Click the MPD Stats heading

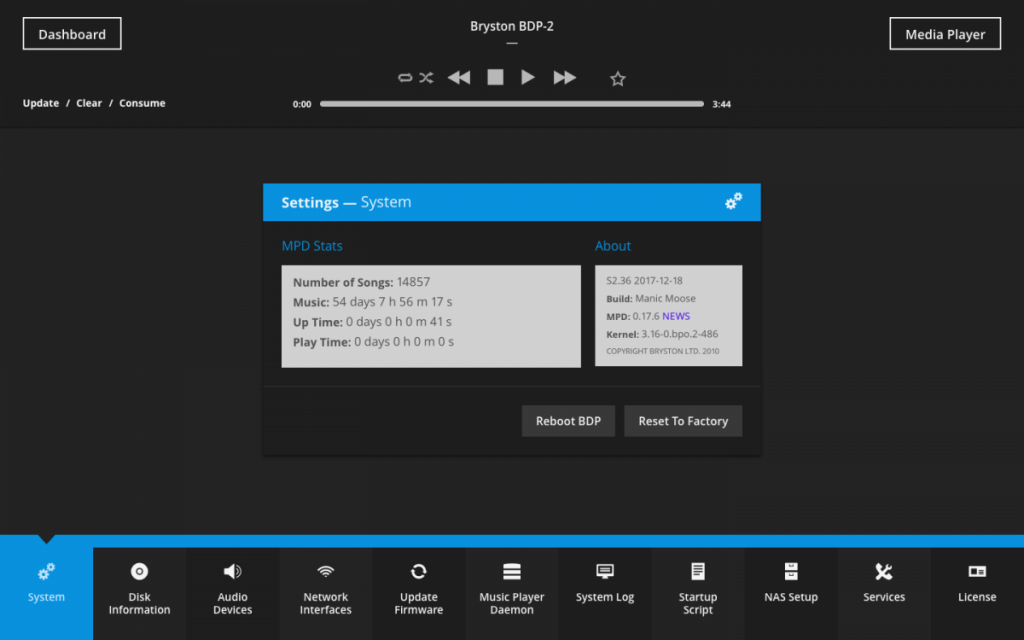[x=312, y=246]
